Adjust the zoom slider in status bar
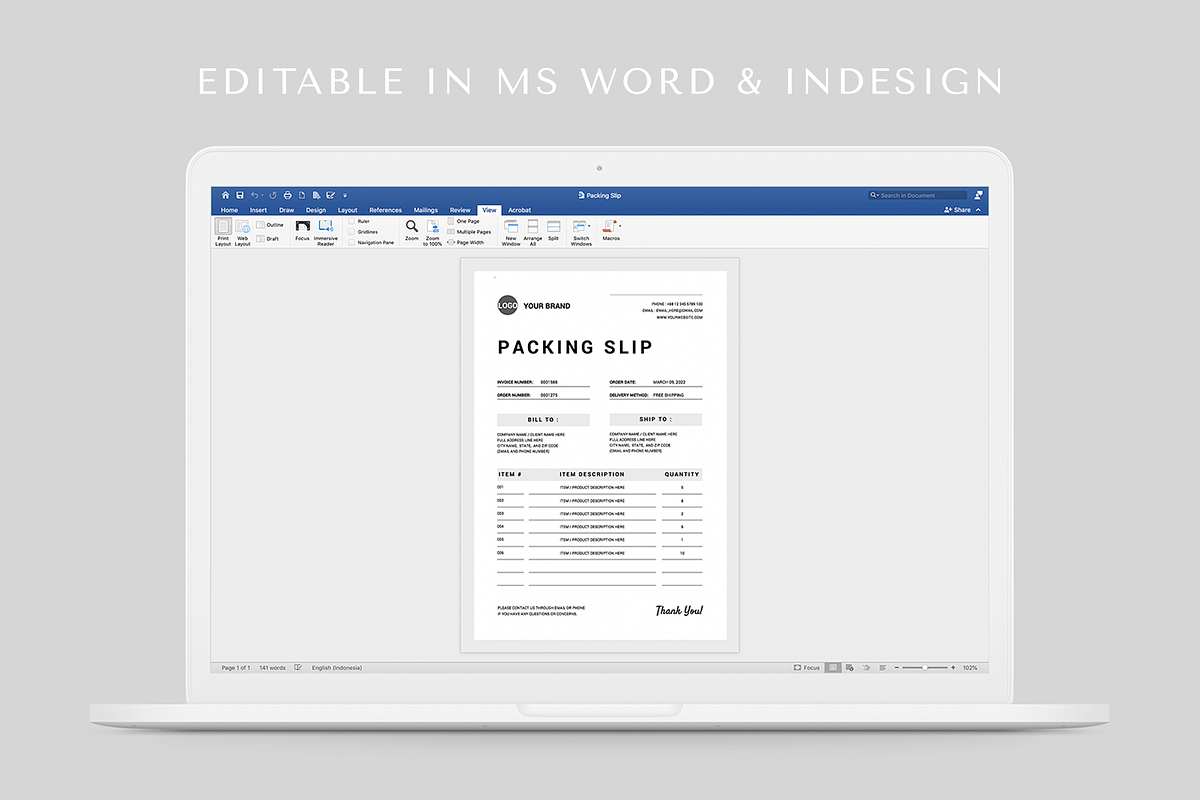The height and width of the screenshot is (800, 1200). point(924,667)
